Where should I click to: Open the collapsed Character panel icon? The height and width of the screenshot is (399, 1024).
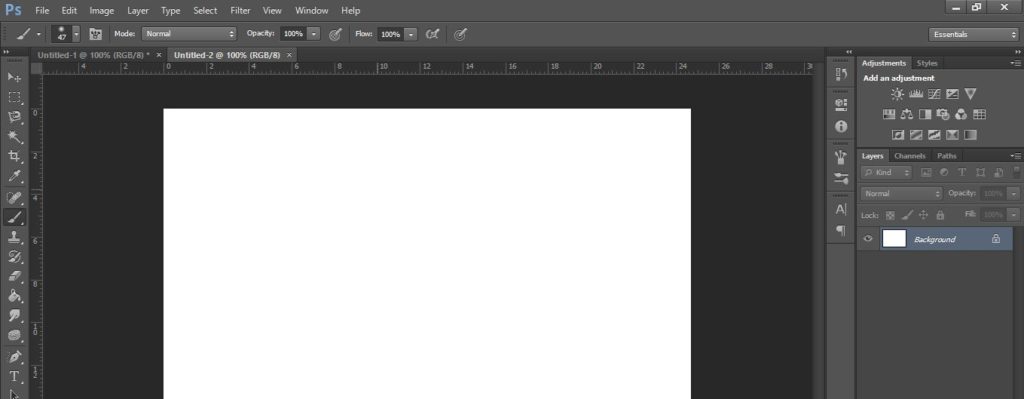[x=841, y=210]
